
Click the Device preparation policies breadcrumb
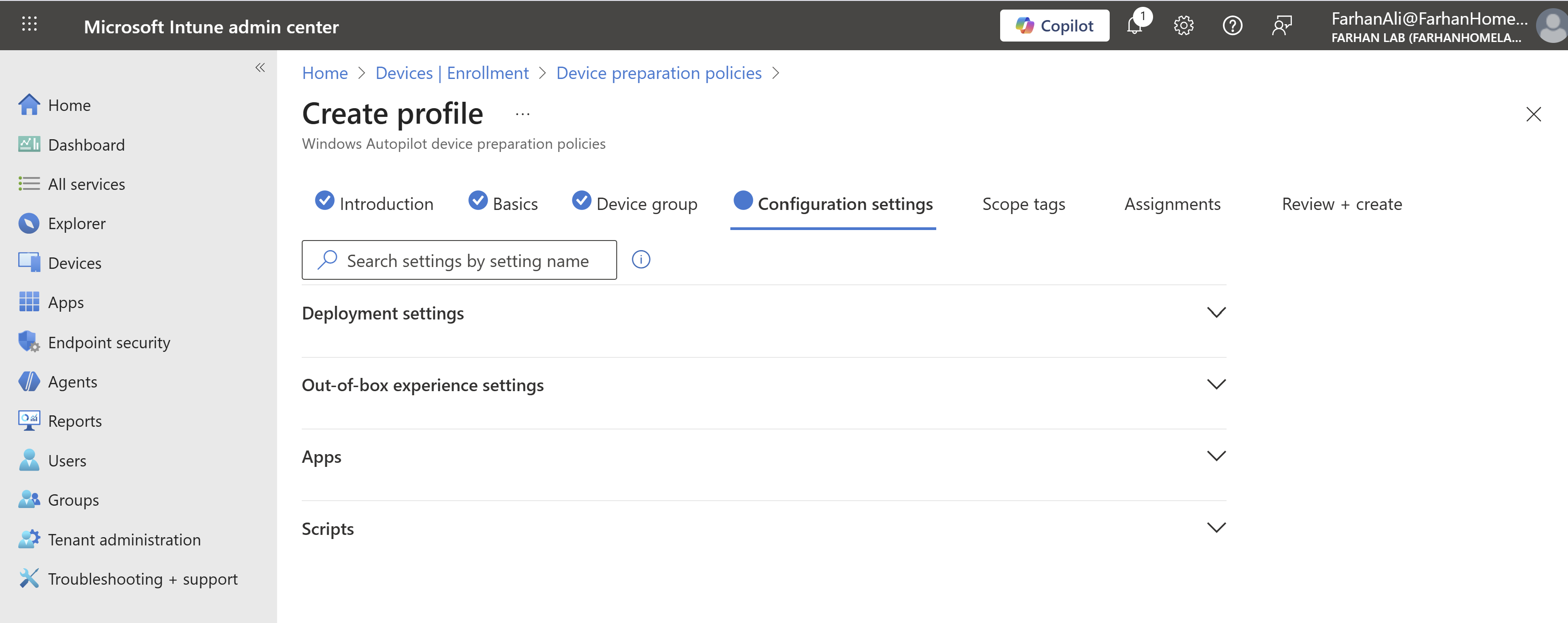coord(659,73)
